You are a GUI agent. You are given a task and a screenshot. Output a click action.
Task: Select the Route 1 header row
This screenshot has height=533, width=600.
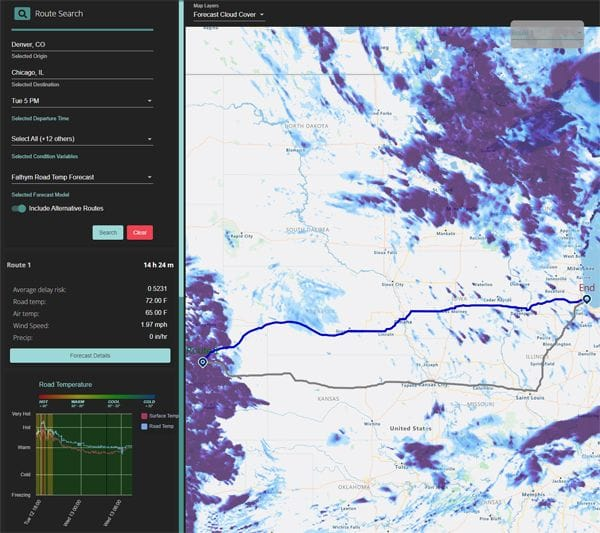pos(90,265)
